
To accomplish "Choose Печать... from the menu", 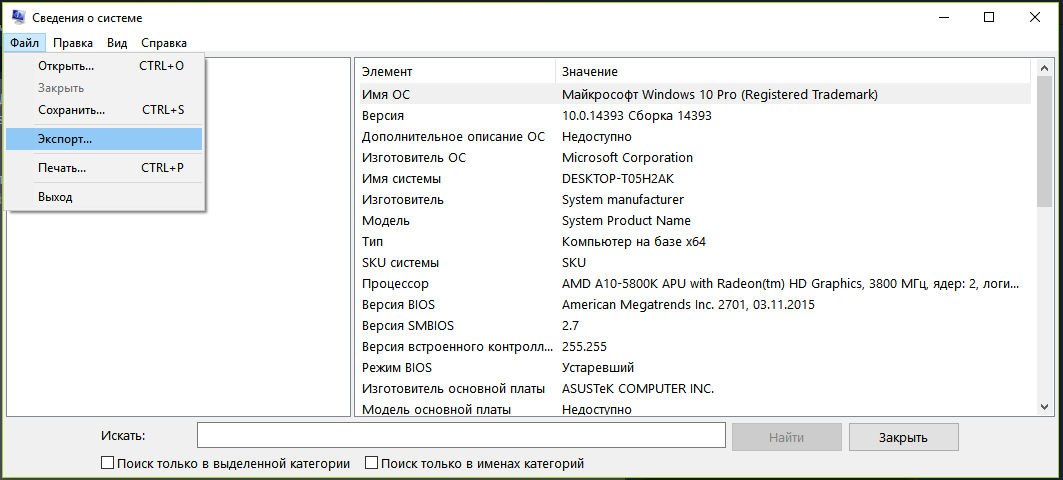I will [104, 167].
